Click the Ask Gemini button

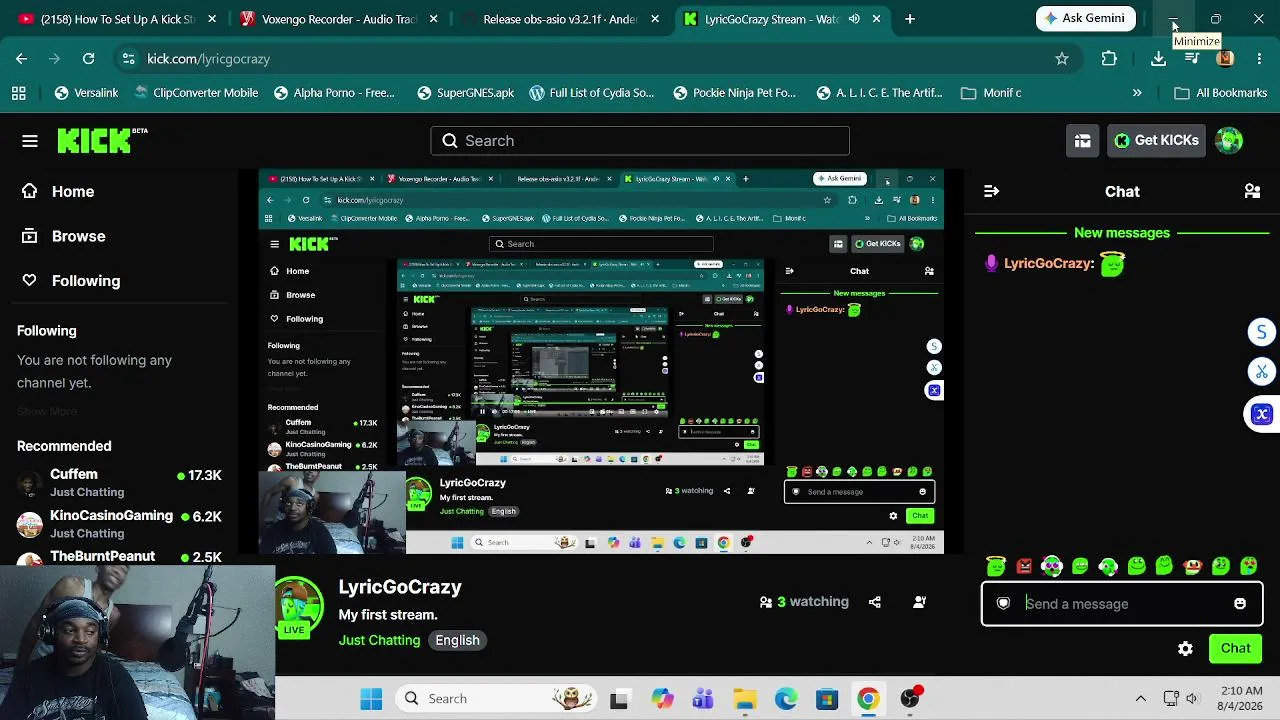coord(1085,18)
